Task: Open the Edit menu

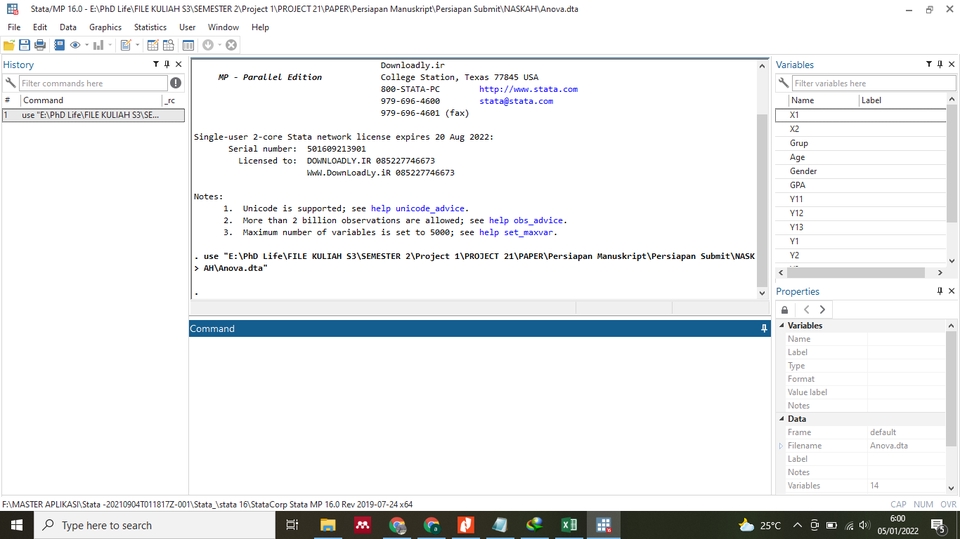Action: [40, 28]
